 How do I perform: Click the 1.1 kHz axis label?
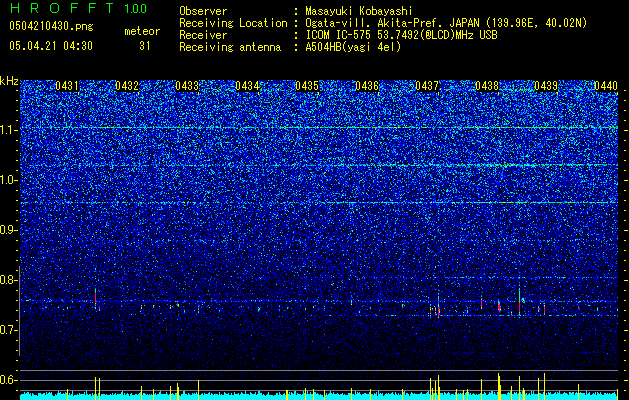(7, 130)
